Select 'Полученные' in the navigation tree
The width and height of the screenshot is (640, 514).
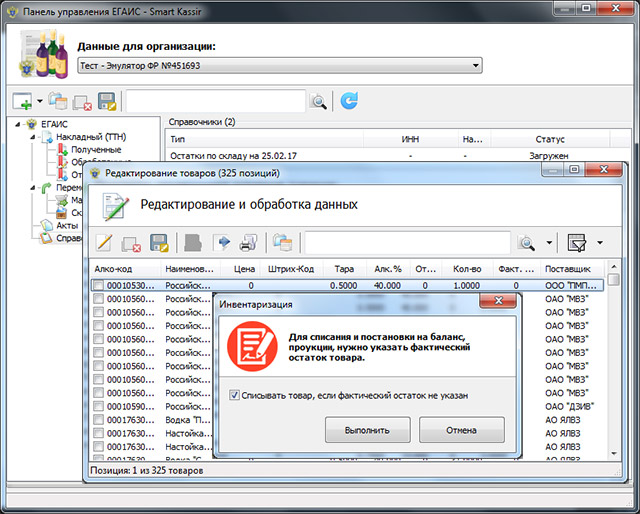tap(96, 149)
